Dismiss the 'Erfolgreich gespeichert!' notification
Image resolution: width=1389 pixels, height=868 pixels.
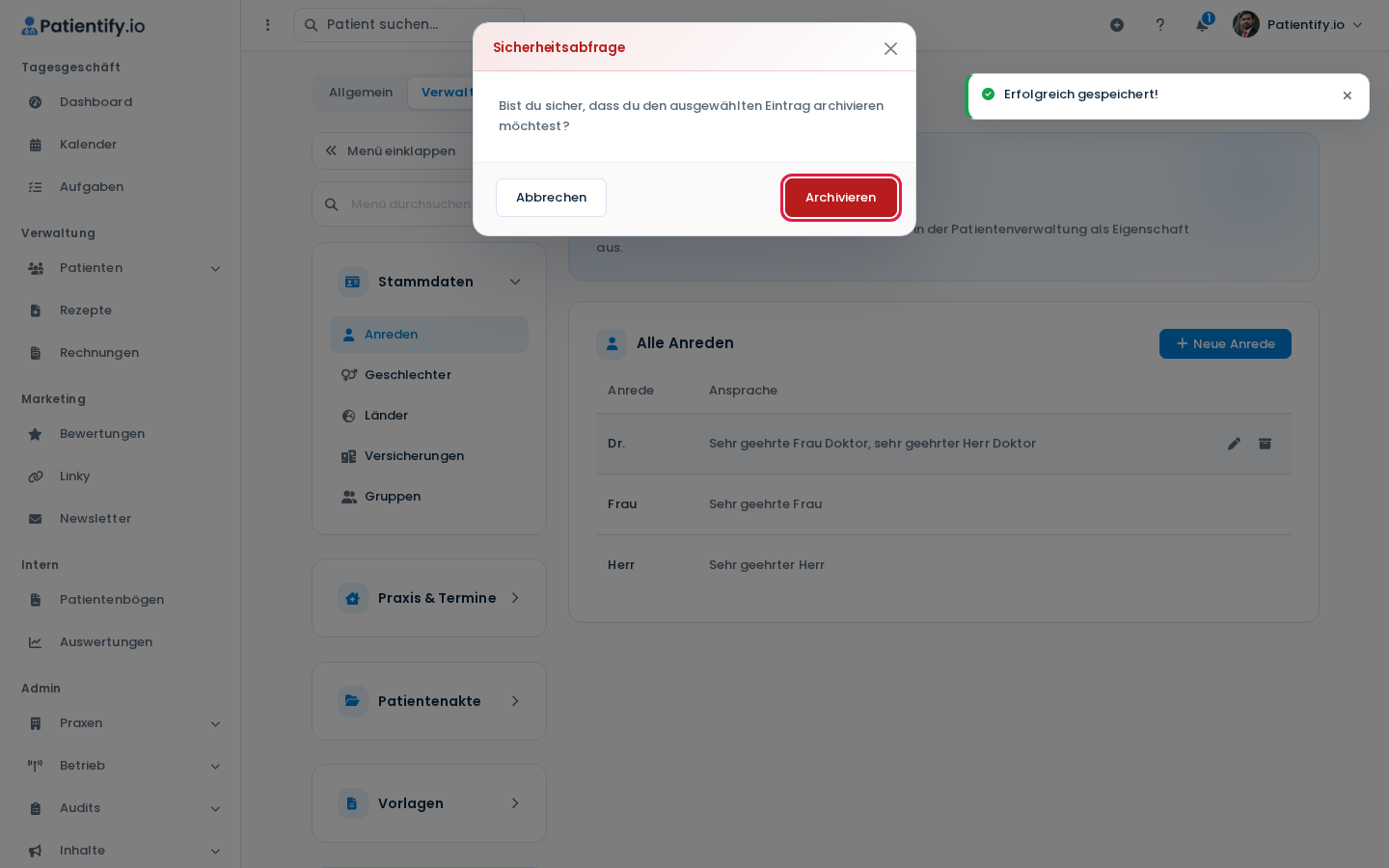(x=1348, y=95)
